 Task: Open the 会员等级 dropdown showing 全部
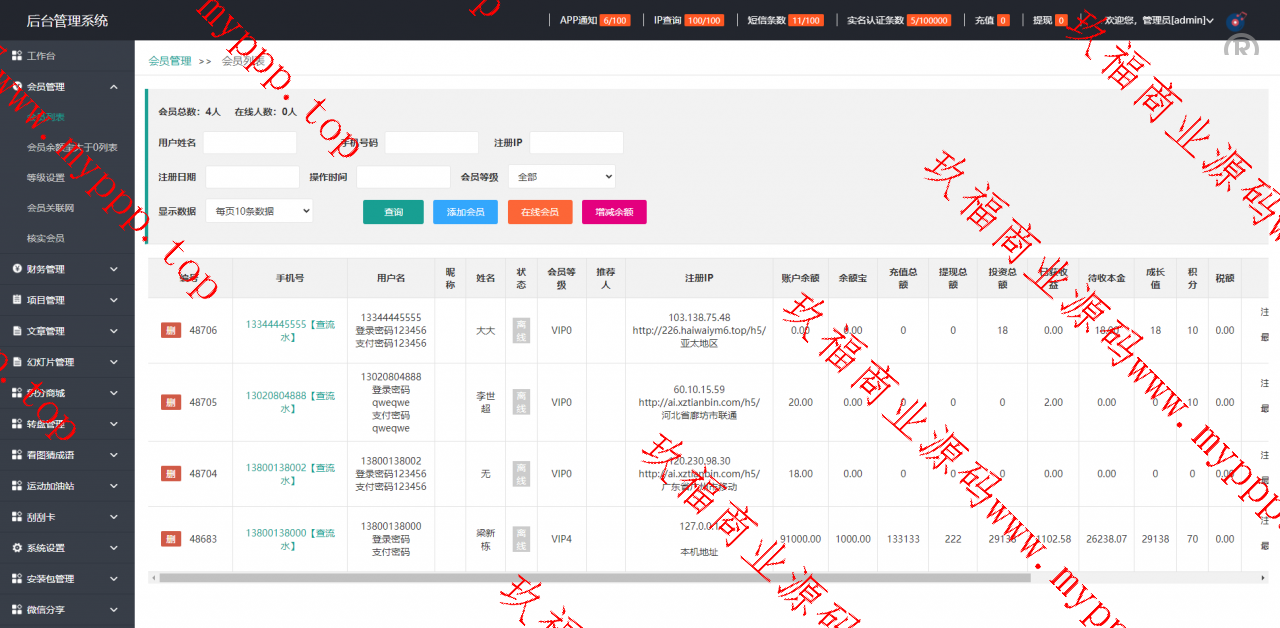pos(561,177)
